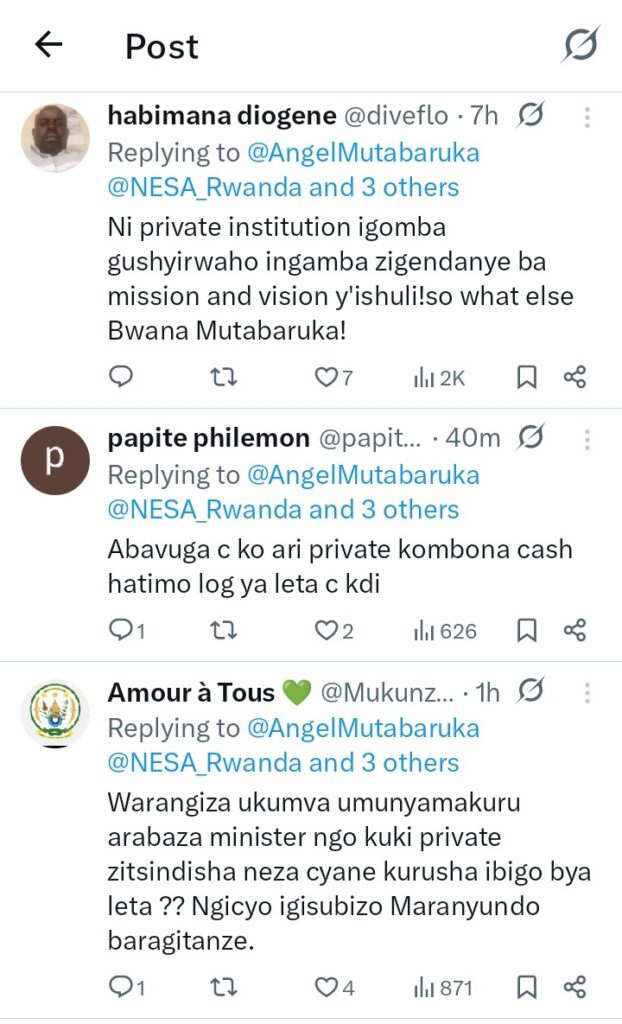Bookmark habimana diogene's post
Viewport: 622px width, 1024px height.
pyautogui.click(x=526, y=377)
